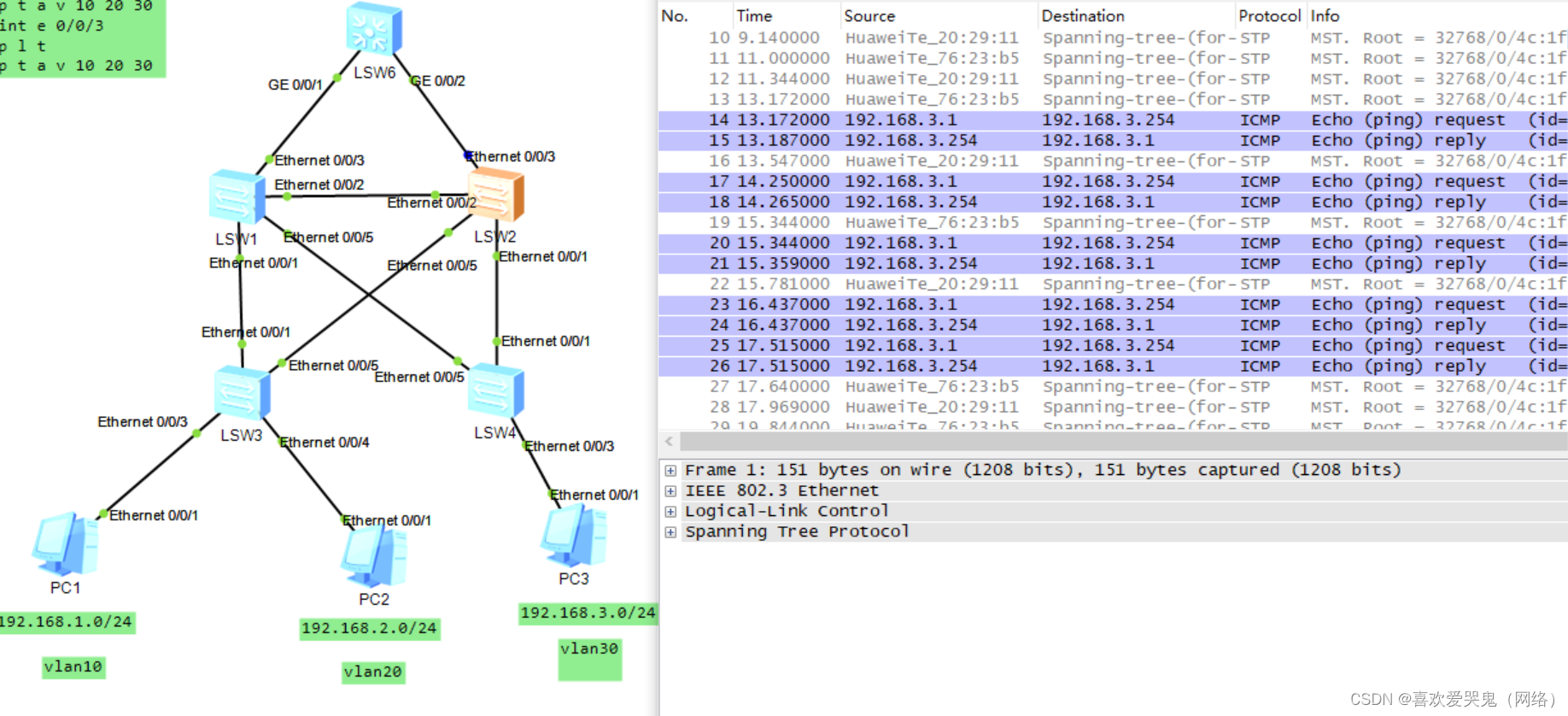1568x716 pixels.
Task: Sort packets by the Destination column
Action: click(x=1137, y=15)
